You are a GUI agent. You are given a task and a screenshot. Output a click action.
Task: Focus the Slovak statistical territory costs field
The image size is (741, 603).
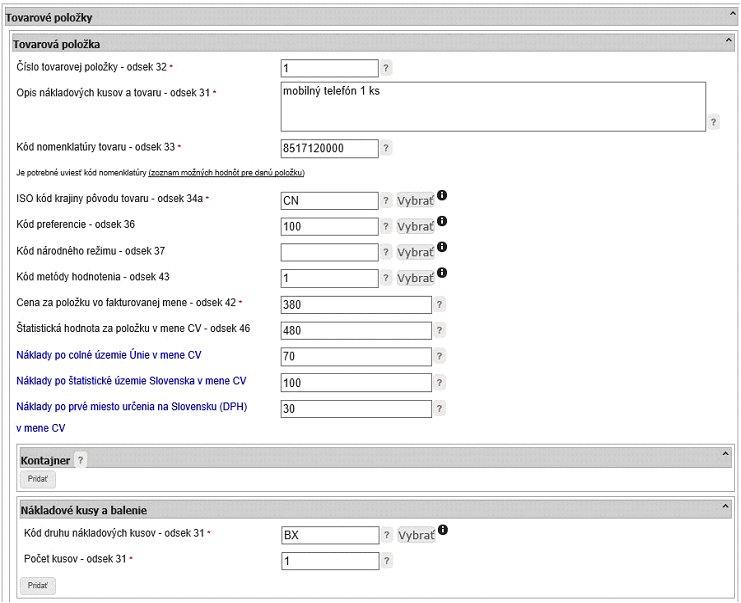(356, 383)
